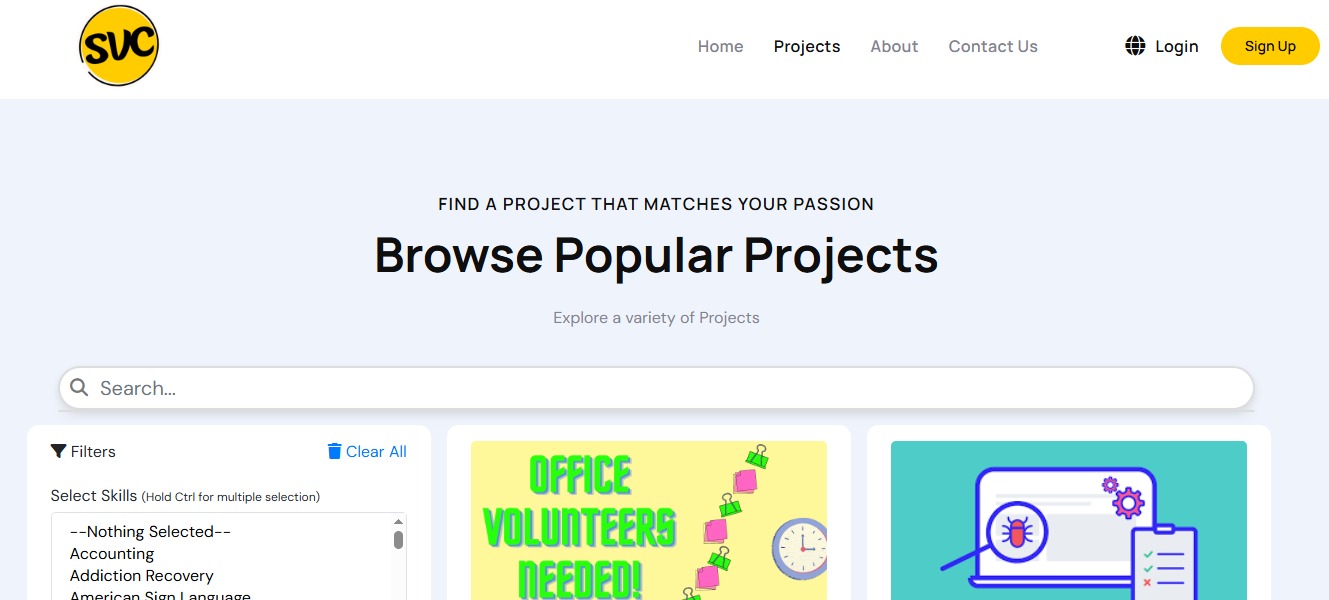
Task: Choose Accounting in the skills list
Action: click(x=112, y=554)
